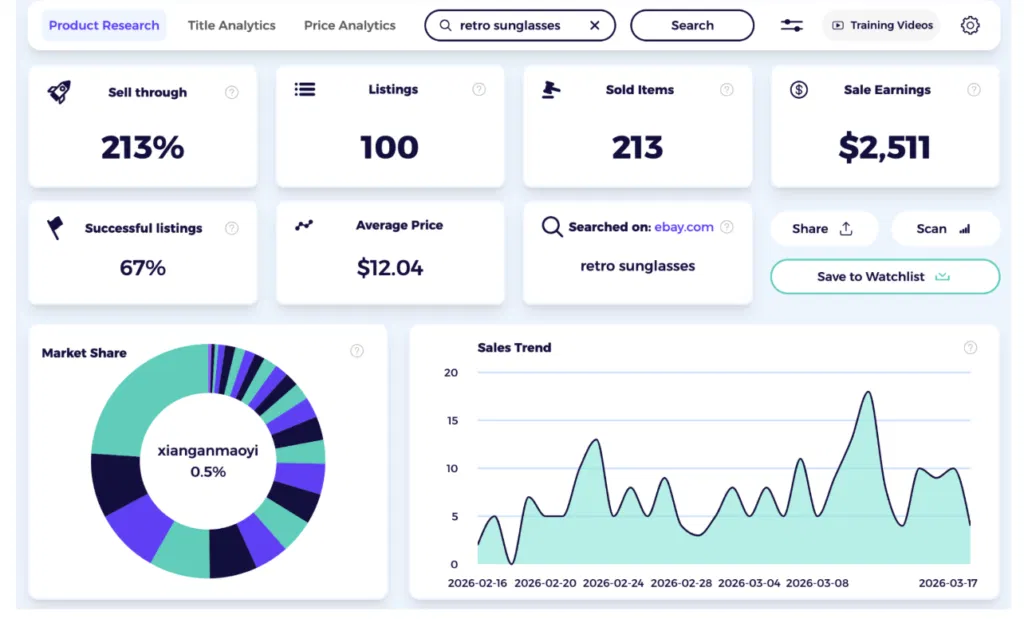Screen dimensions: 1024x619
Task: Open the settings gear in the top bar
Action: point(970,25)
